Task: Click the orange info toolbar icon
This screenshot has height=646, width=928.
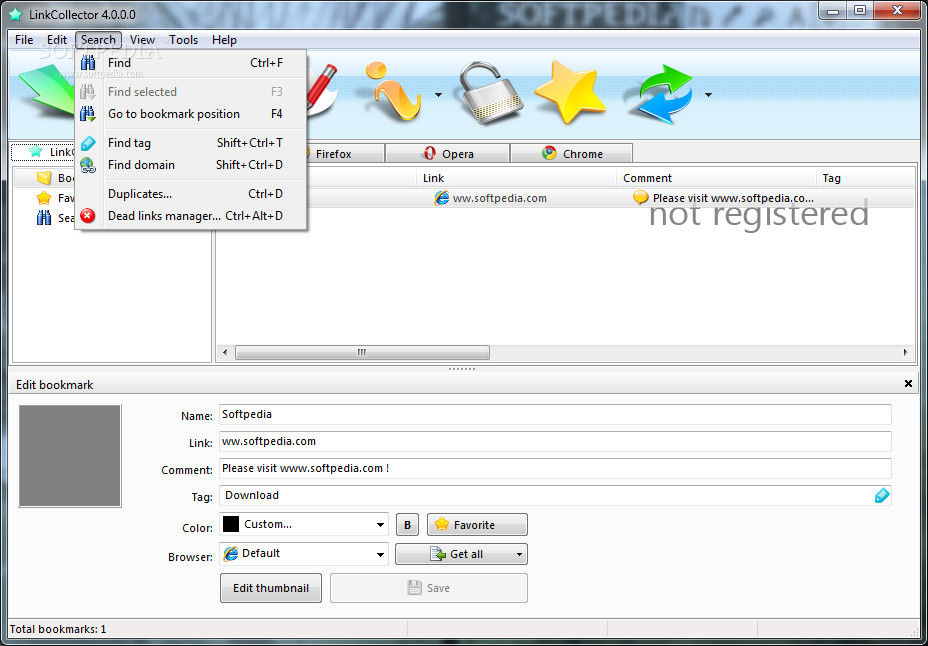Action: (392, 92)
